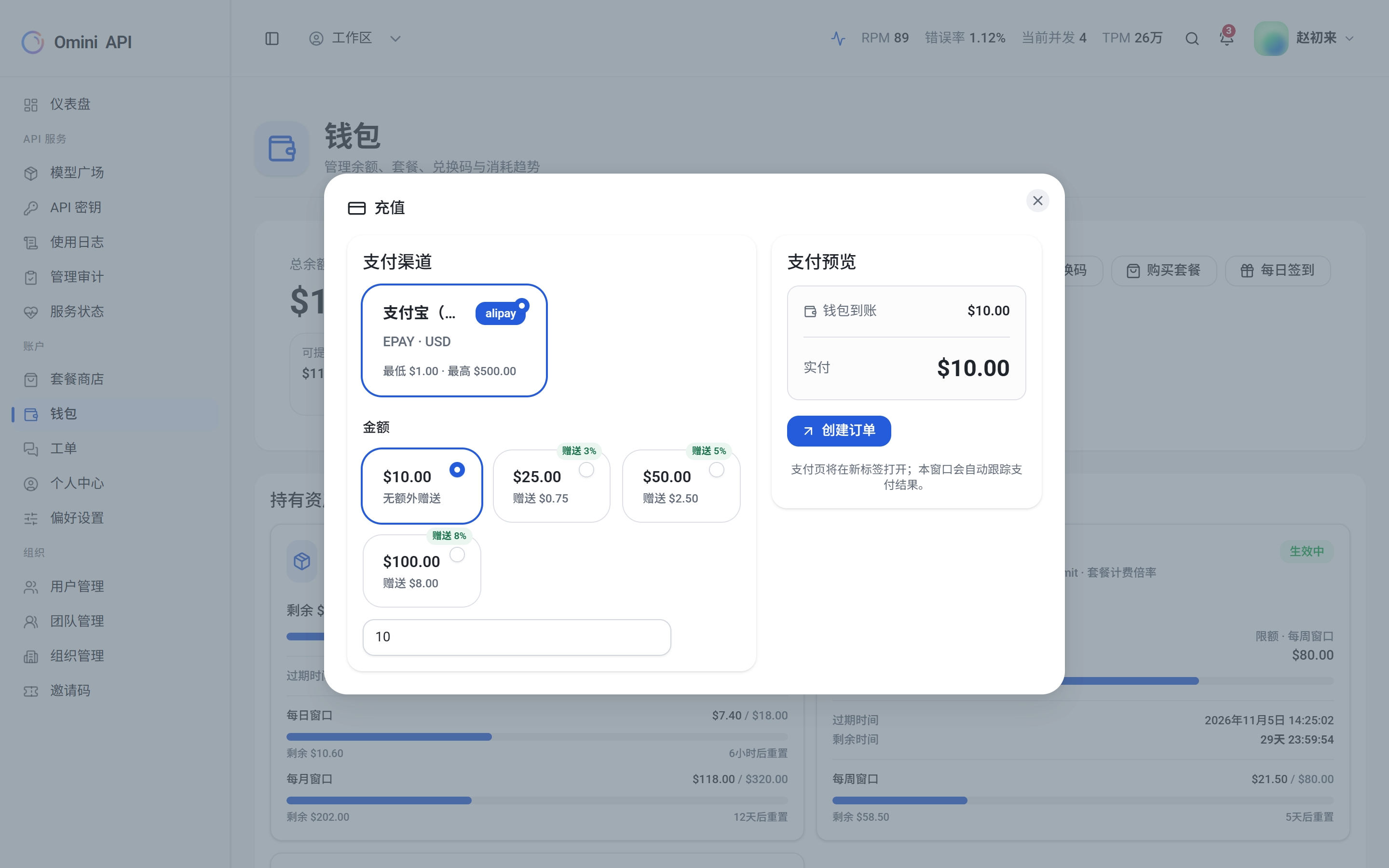Open 用户管理 in the sidebar
1389x868 pixels.
coord(115,587)
